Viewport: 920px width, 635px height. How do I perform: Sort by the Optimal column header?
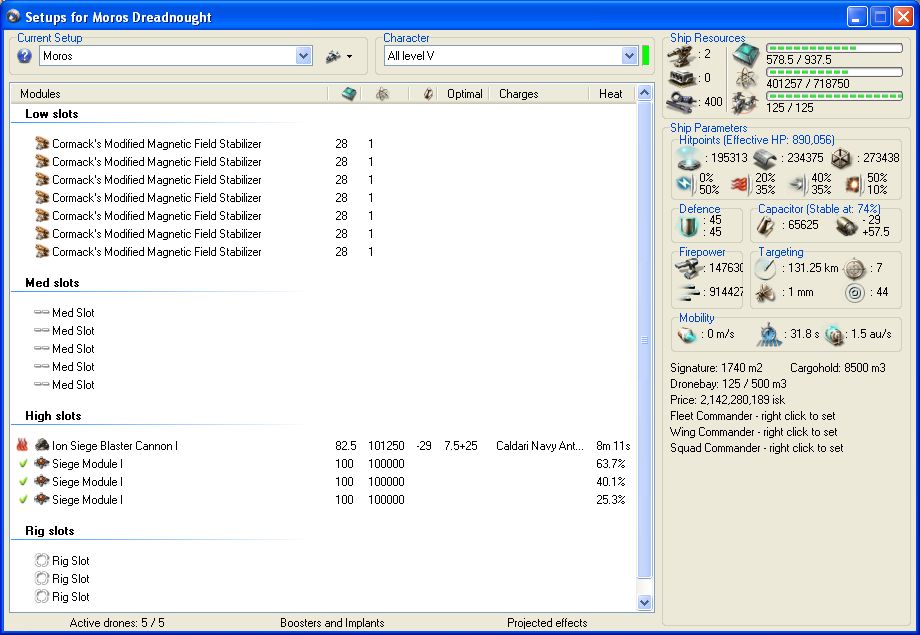[x=464, y=94]
